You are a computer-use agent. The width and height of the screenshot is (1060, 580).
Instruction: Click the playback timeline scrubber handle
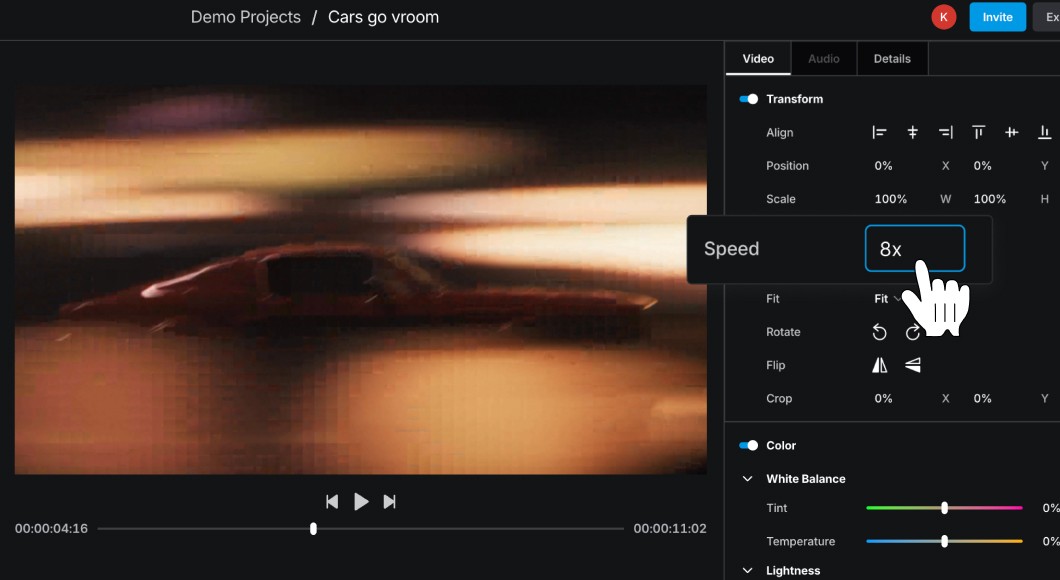pyautogui.click(x=313, y=529)
